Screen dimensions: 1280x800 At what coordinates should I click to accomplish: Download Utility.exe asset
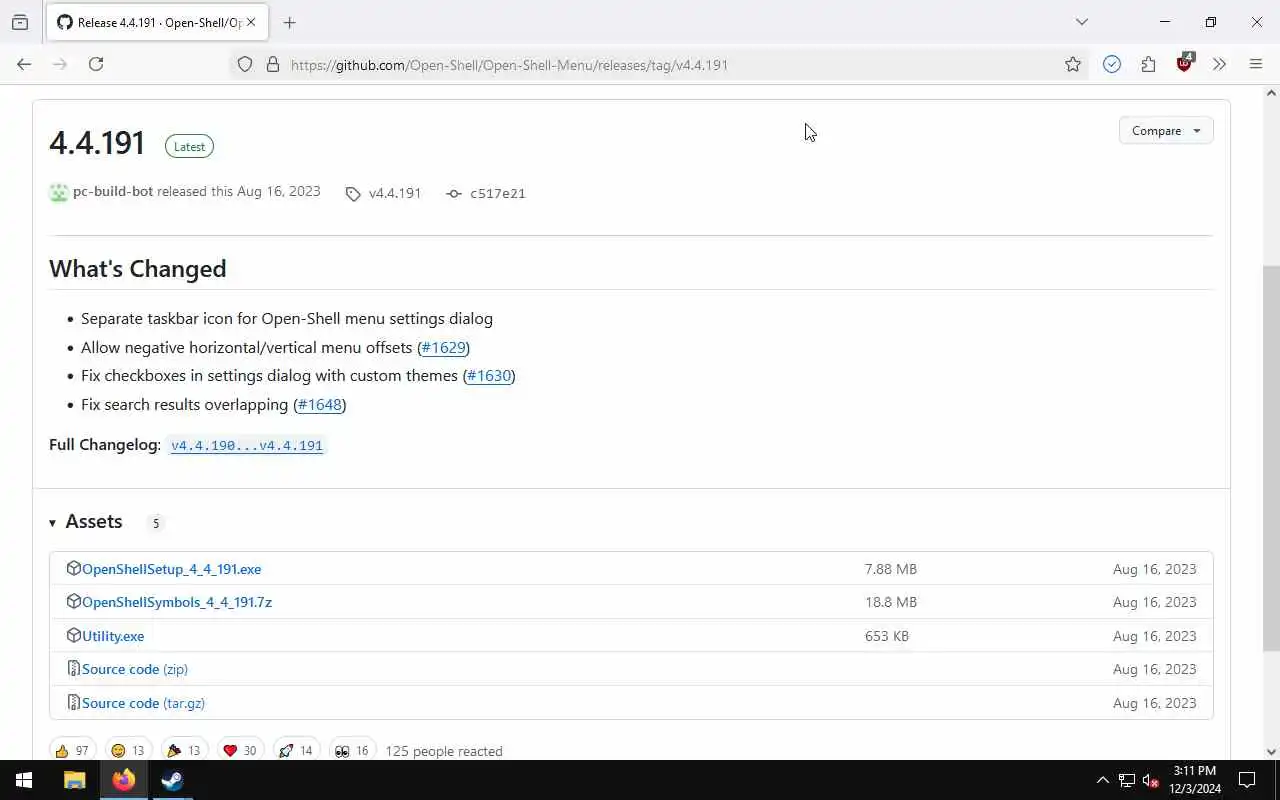pyautogui.click(x=113, y=636)
